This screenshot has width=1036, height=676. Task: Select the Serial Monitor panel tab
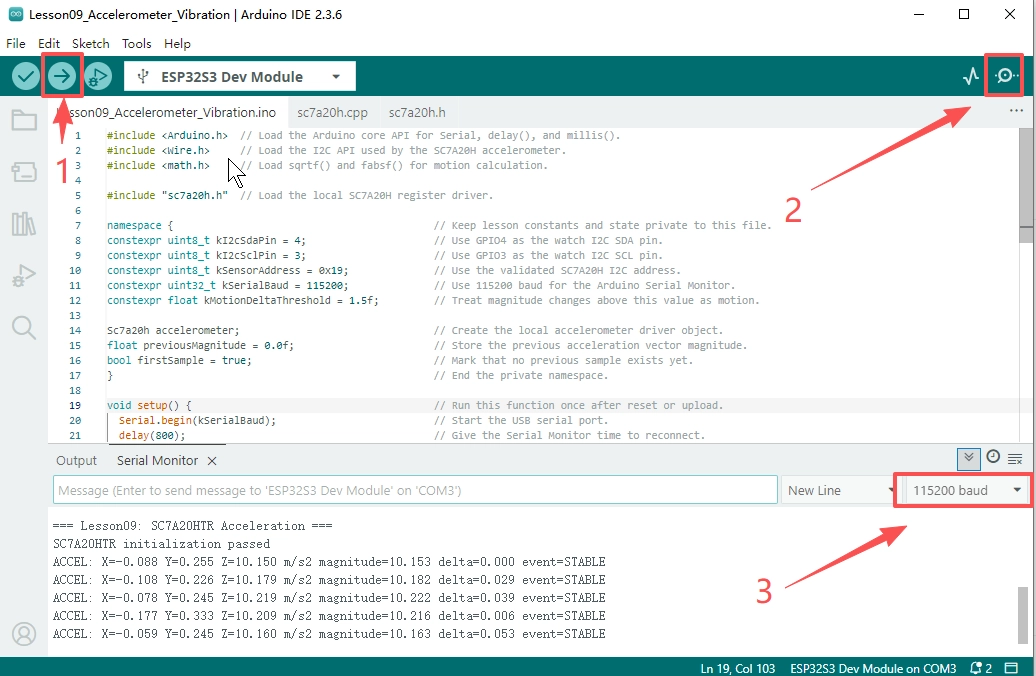pos(157,461)
